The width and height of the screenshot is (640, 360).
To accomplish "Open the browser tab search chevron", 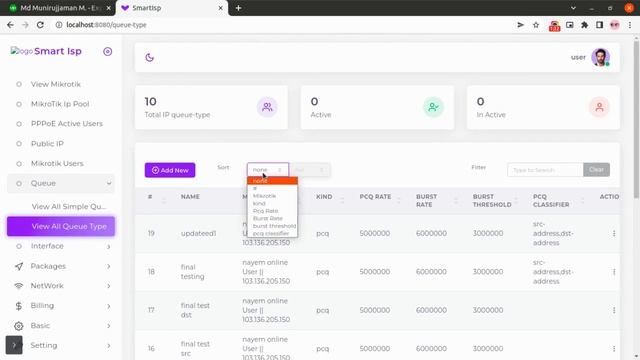I will point(573,8).
